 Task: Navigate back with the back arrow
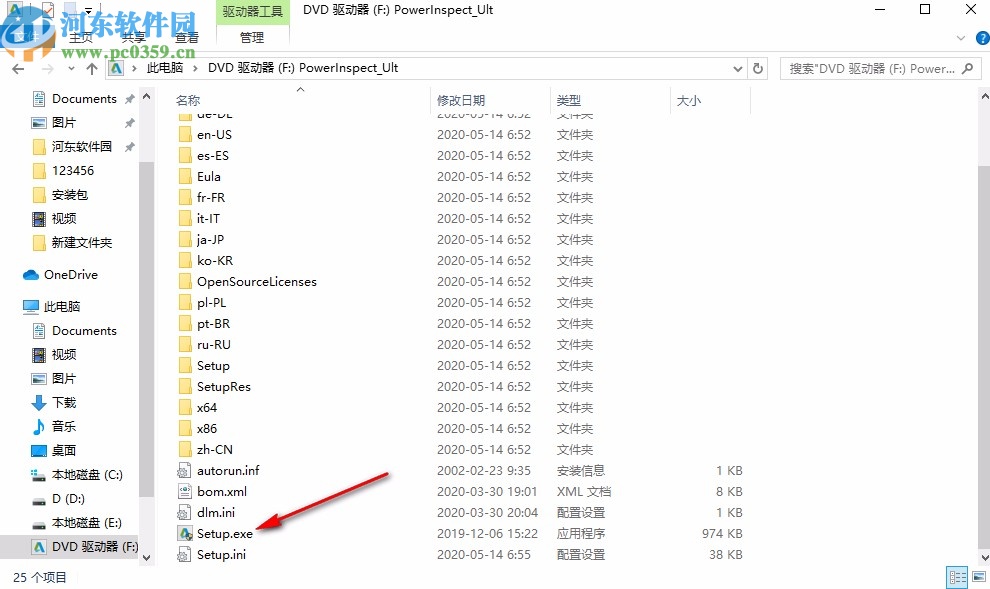(x=18, y=68)
